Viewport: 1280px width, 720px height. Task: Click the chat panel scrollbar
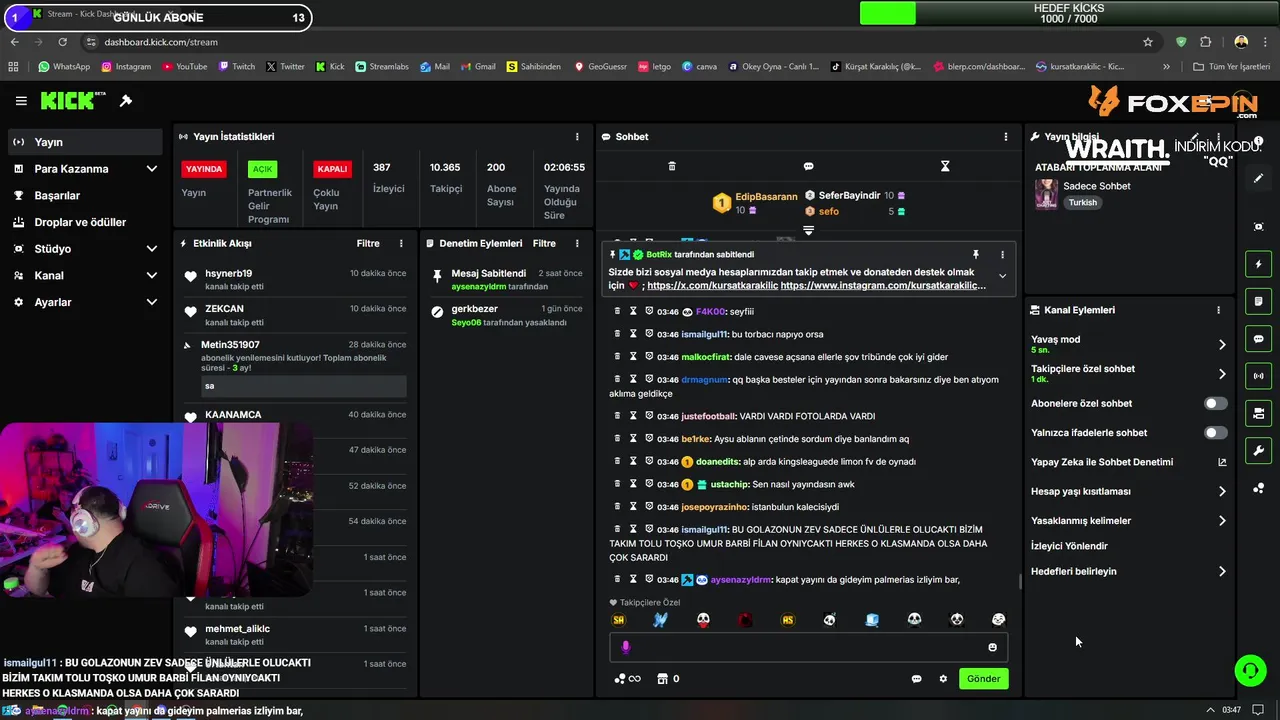(1020, 581)
